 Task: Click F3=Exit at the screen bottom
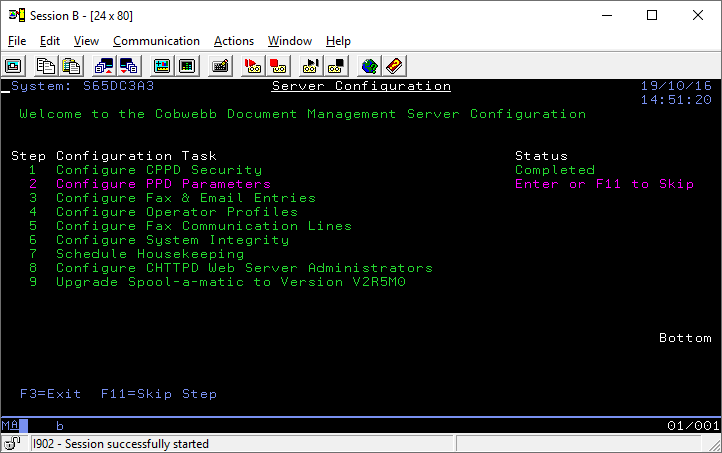[50, 394]
